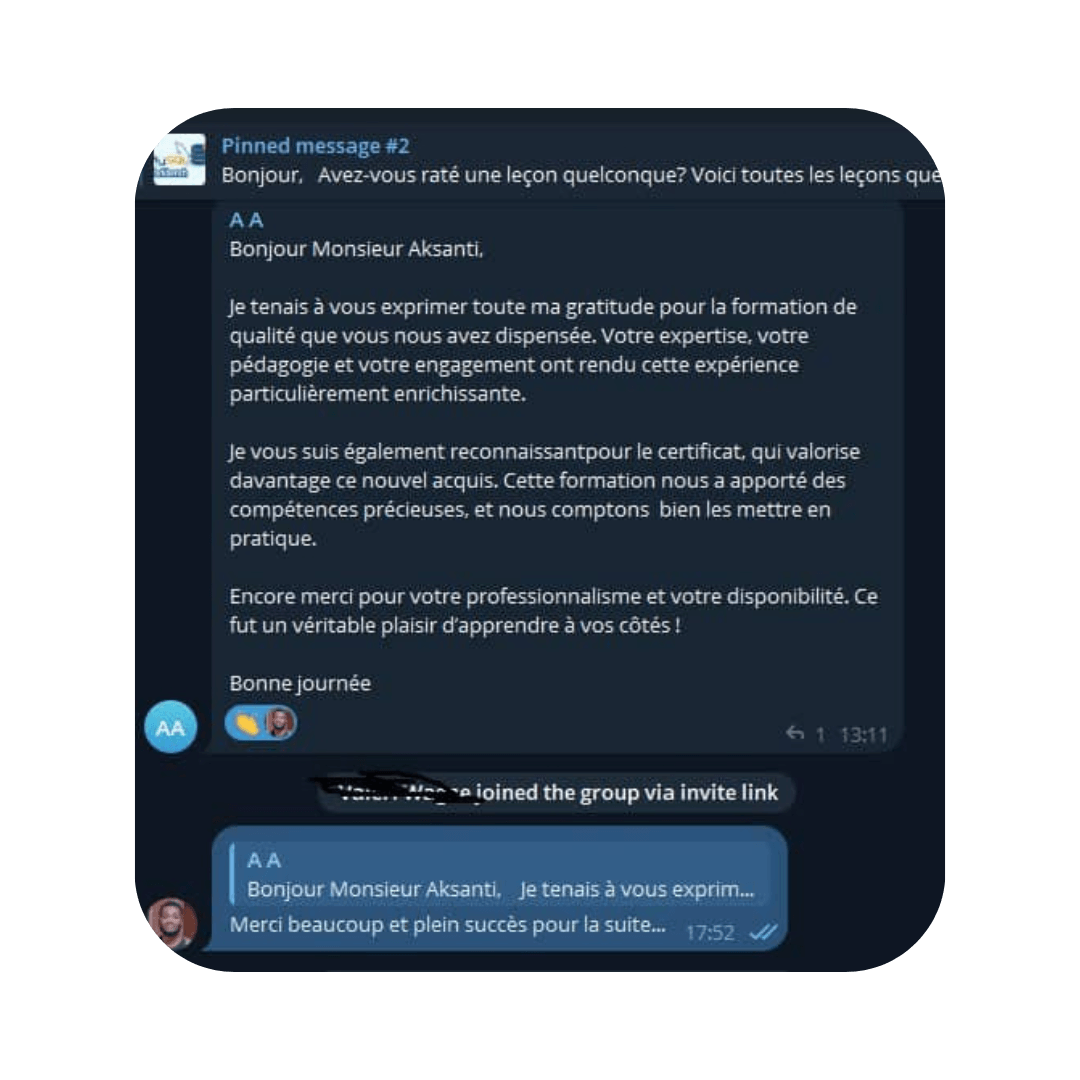Screen dimensions: 1080x1080
Task: Click the double check read-receipt icon
Action: [763, 933]
